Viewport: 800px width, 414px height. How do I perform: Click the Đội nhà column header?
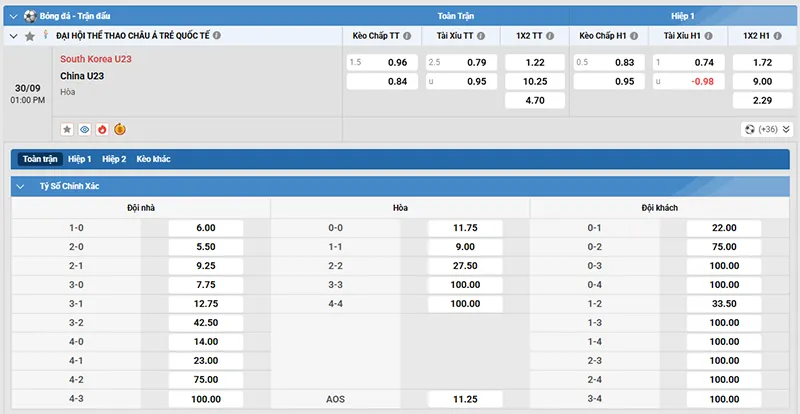(141, 208)
